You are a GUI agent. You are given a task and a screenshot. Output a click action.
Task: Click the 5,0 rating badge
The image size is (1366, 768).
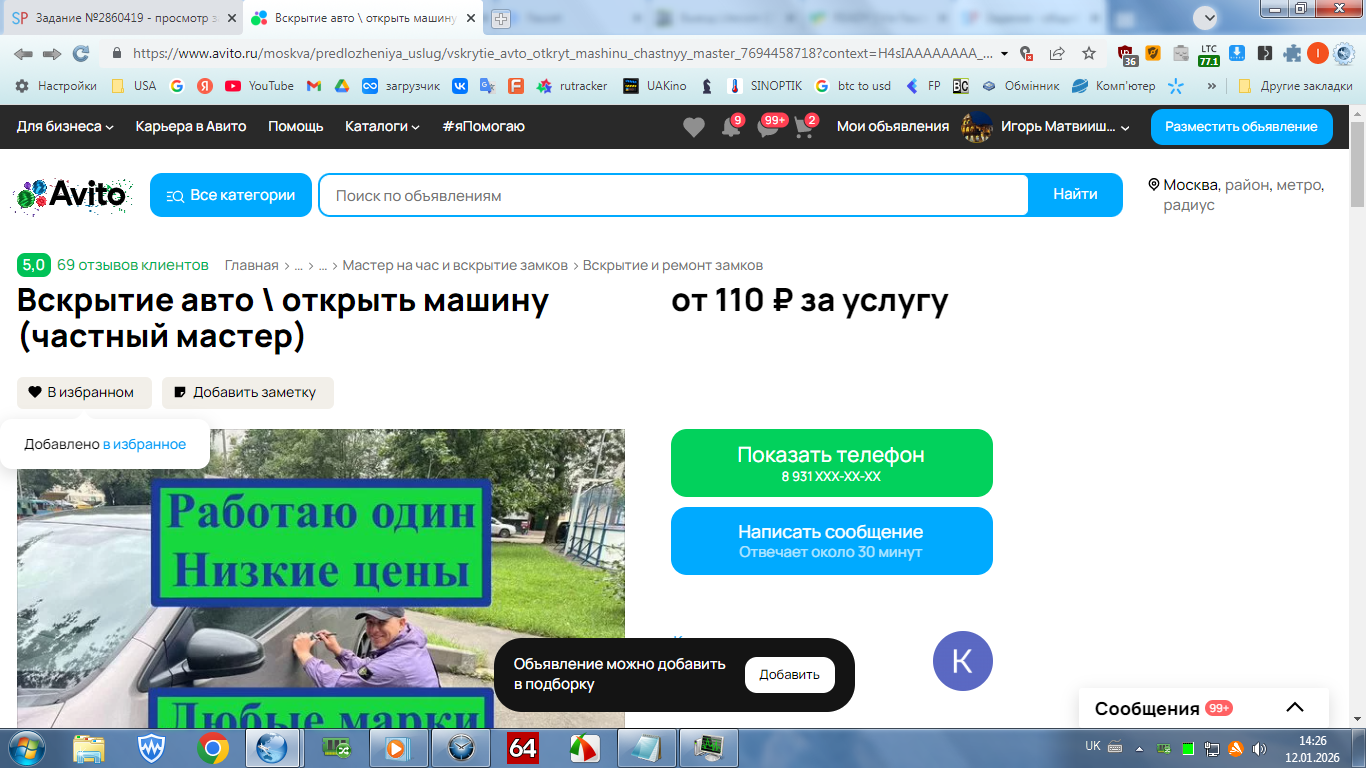[x=34, y=265]
